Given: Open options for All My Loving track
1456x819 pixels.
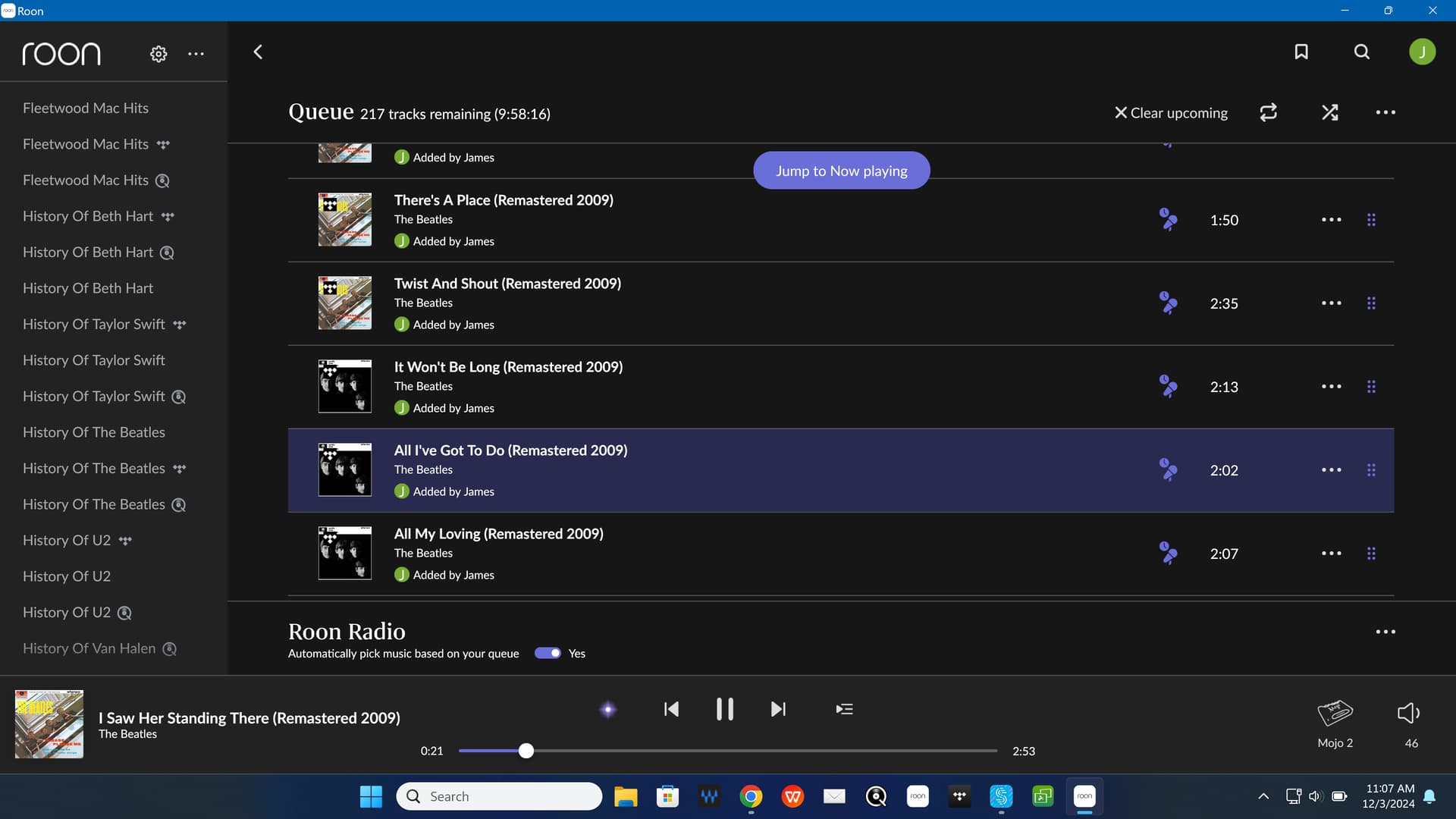Looking at the screenshot, I should [x=1331, y=554].
